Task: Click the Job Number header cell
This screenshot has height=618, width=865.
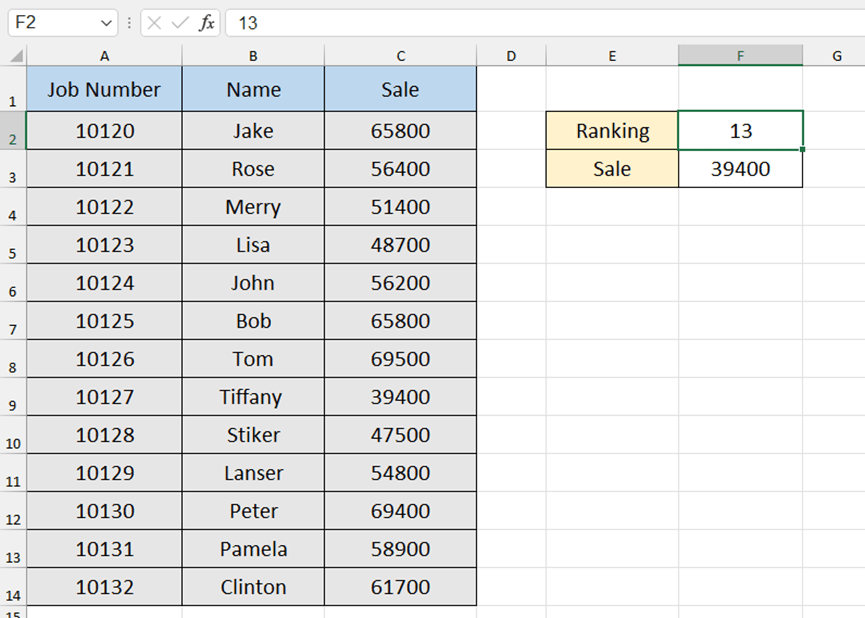Action: [104, 89]
